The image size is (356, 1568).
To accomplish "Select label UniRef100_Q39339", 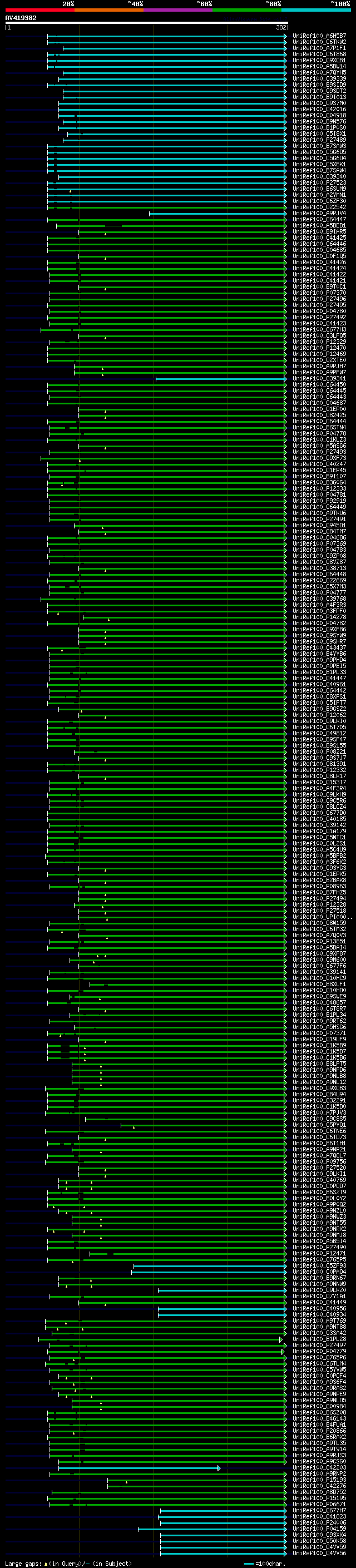I will (x=319, y=78).
